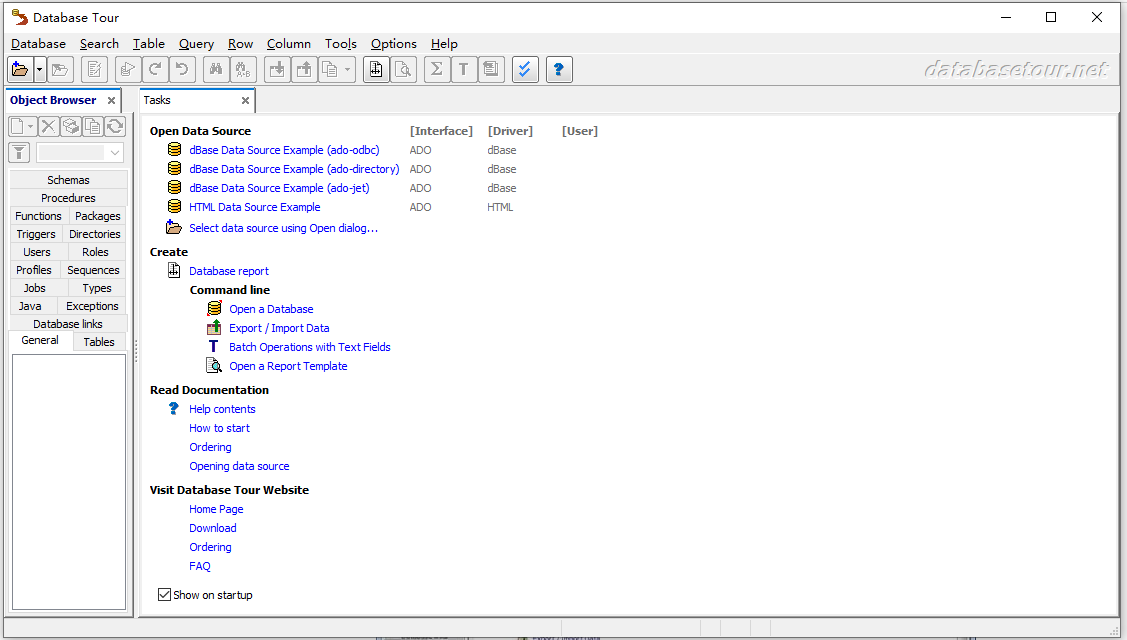Click the T text operations toolbar icon
1127x640 pixels.
coord(464,70)
